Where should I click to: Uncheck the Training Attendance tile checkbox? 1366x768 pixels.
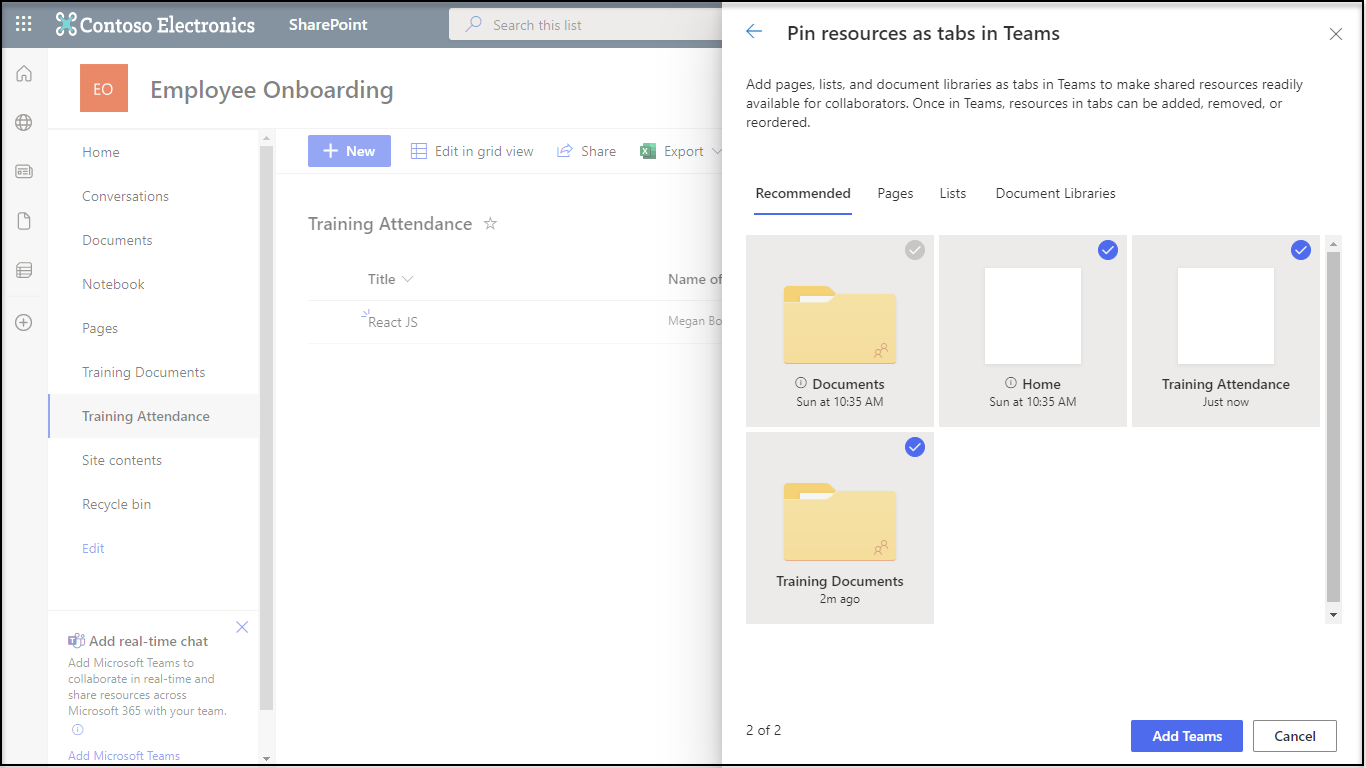tap(1300, 250)
